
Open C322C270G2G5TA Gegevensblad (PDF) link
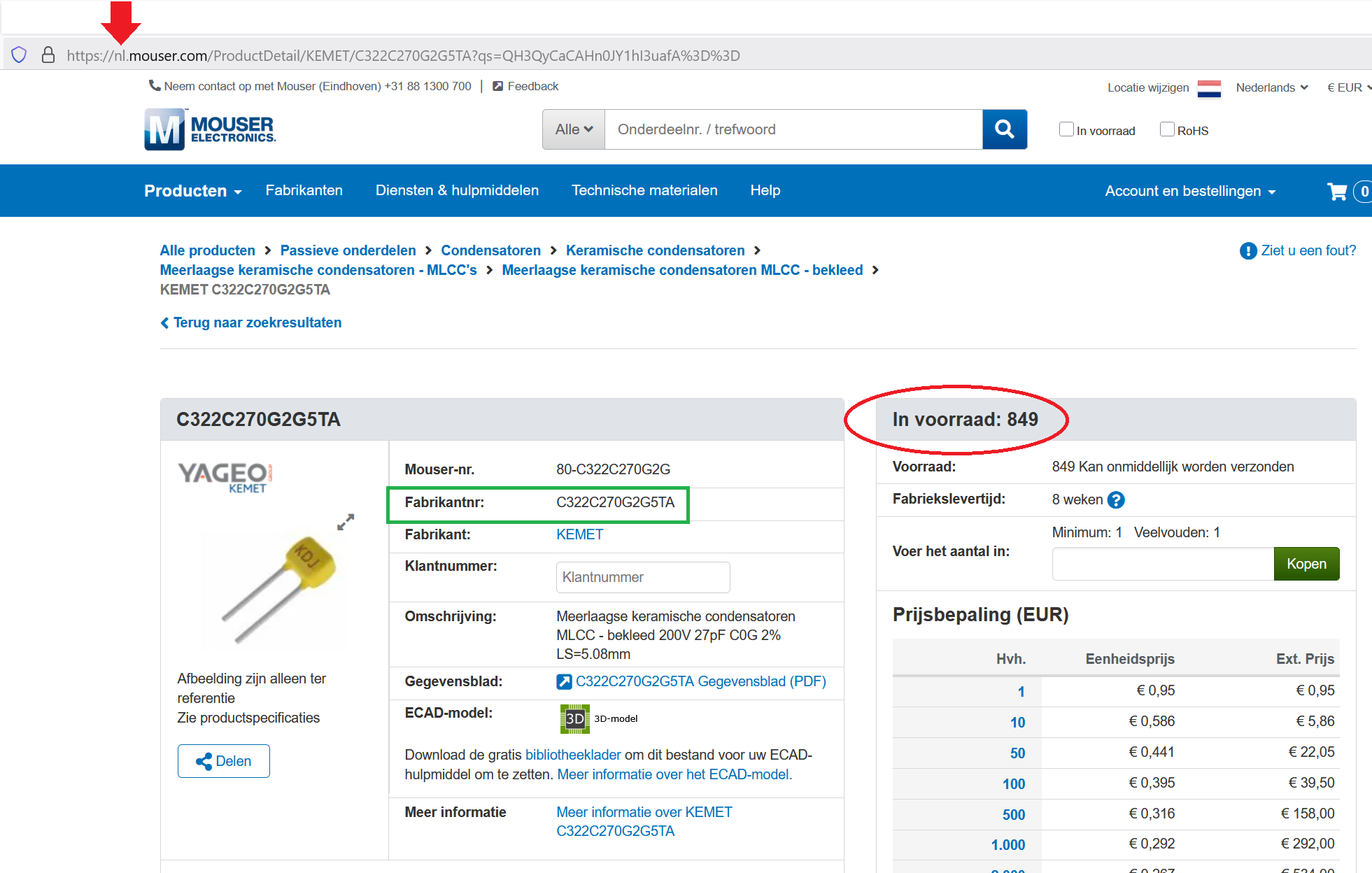pyautogui.click(x=700, y=681)
